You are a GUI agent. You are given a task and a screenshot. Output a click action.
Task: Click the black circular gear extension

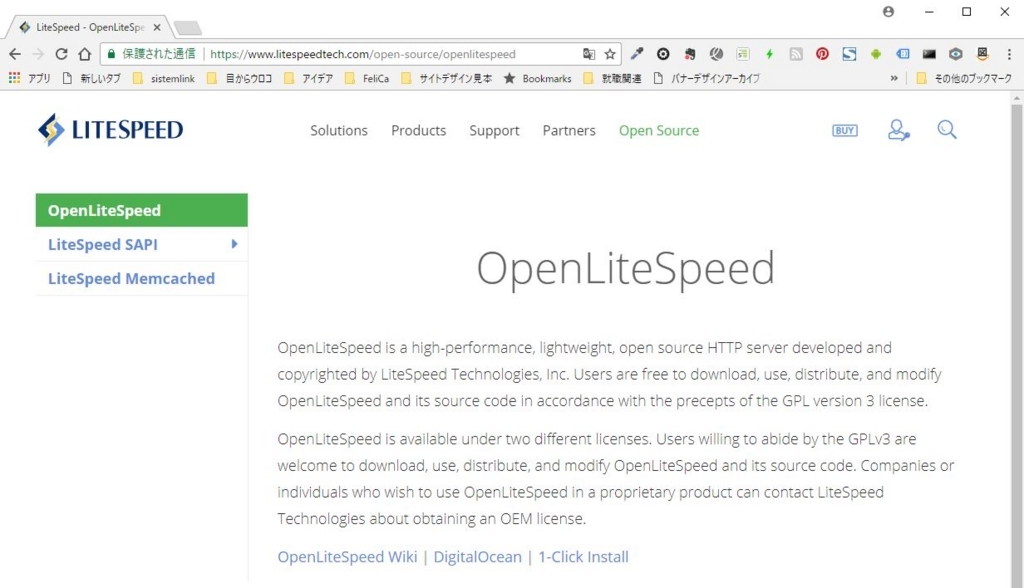point(663,54)
